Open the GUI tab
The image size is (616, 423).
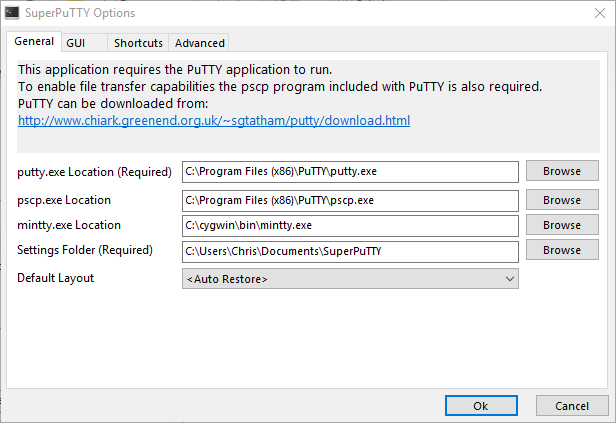point(76,43)
